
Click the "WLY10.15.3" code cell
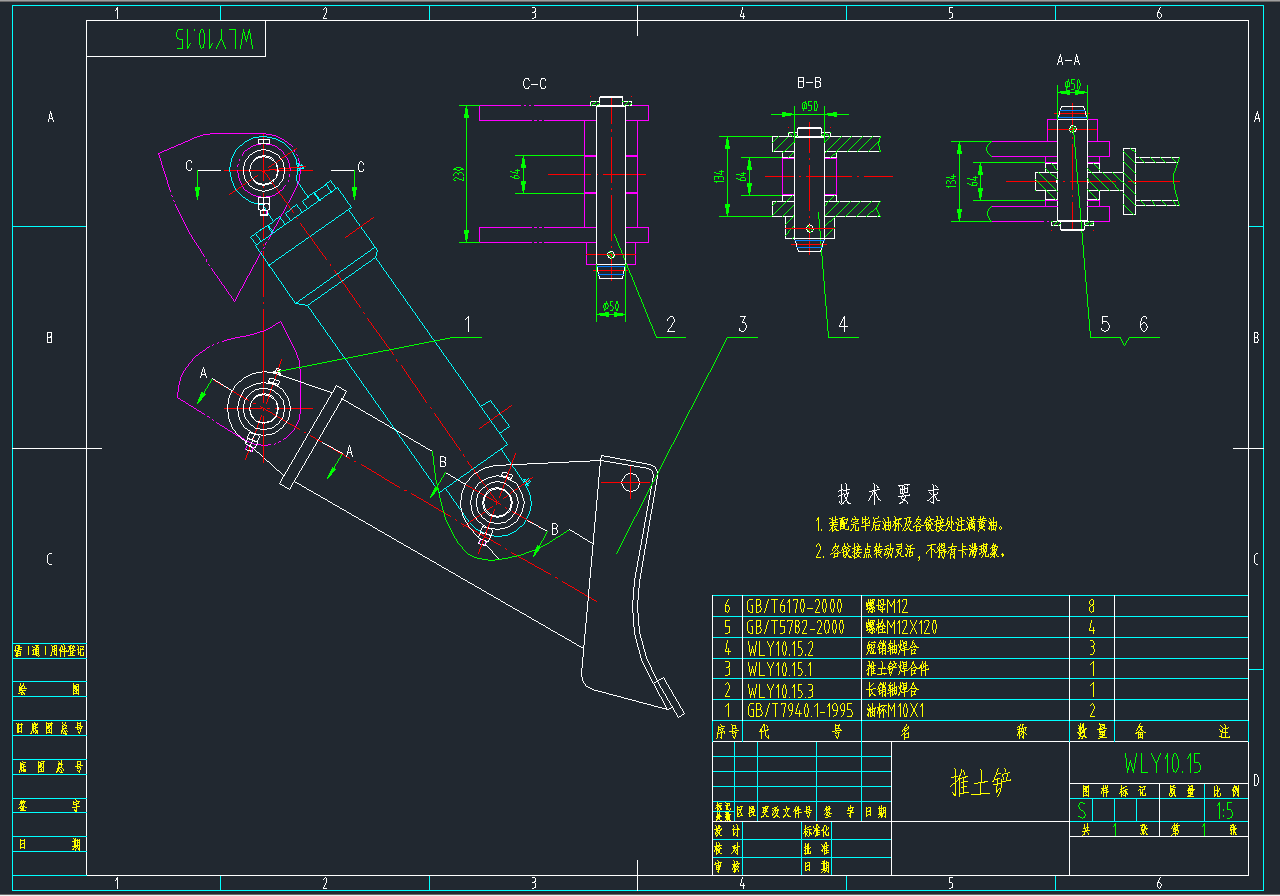coord(780,690)
